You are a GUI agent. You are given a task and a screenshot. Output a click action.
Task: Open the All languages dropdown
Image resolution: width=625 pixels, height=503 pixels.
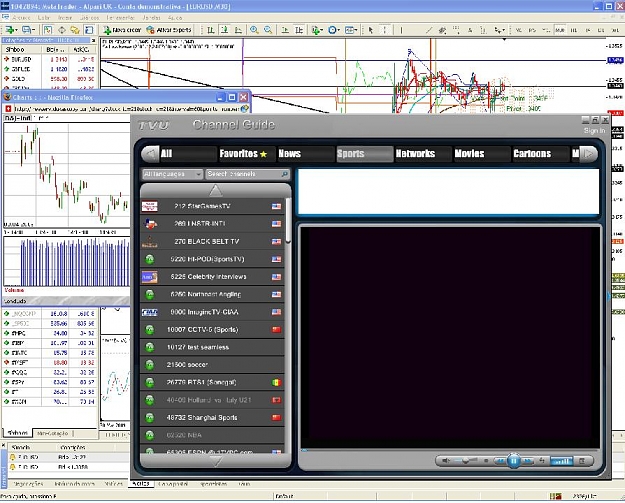click(172, 174)
